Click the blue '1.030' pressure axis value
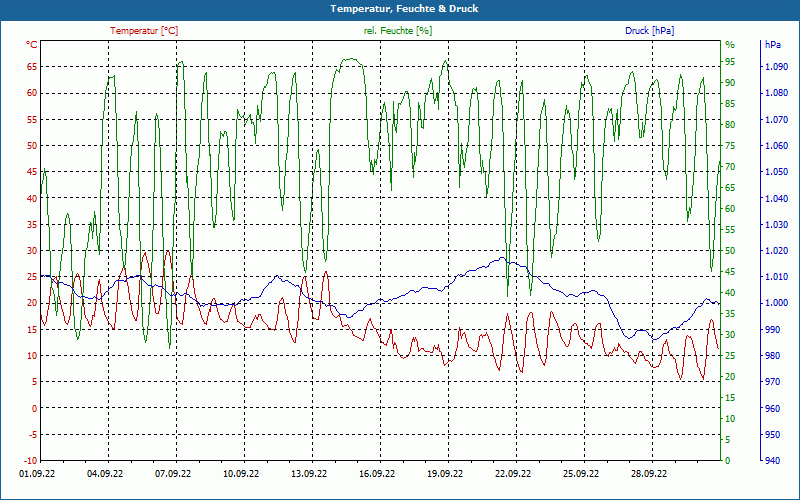Viewport: 800px width, 500px height. [x=777, y=224]
